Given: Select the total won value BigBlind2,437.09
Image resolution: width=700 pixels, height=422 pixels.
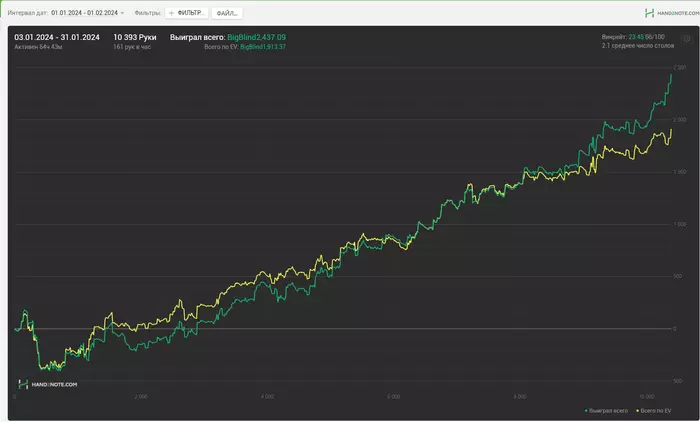Looking at the screenshot, I should (257, 38).
